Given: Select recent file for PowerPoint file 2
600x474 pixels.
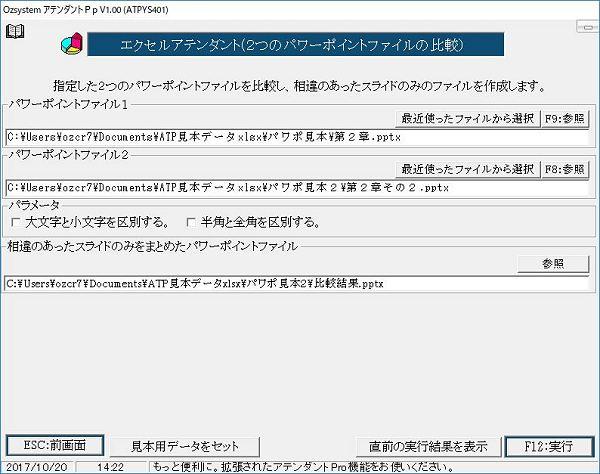Looking at the screenshot, I should [467, 169].
